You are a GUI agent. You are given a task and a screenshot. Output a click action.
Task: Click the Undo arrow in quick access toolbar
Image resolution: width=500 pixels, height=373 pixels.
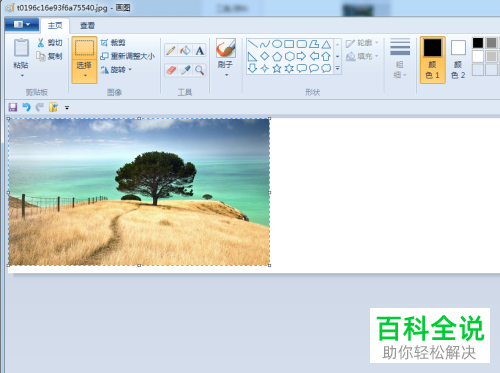[x=26, y=107]
